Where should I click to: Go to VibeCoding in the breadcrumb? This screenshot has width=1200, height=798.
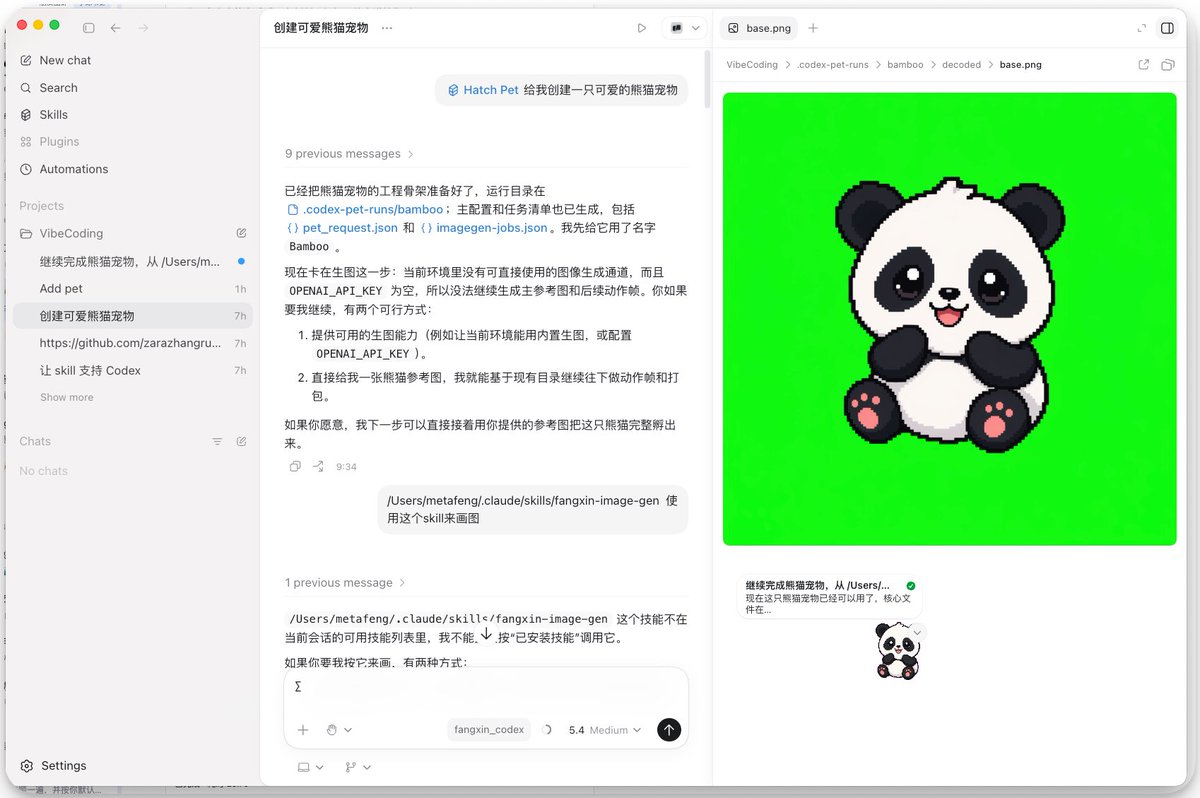[x=752, y=65]
